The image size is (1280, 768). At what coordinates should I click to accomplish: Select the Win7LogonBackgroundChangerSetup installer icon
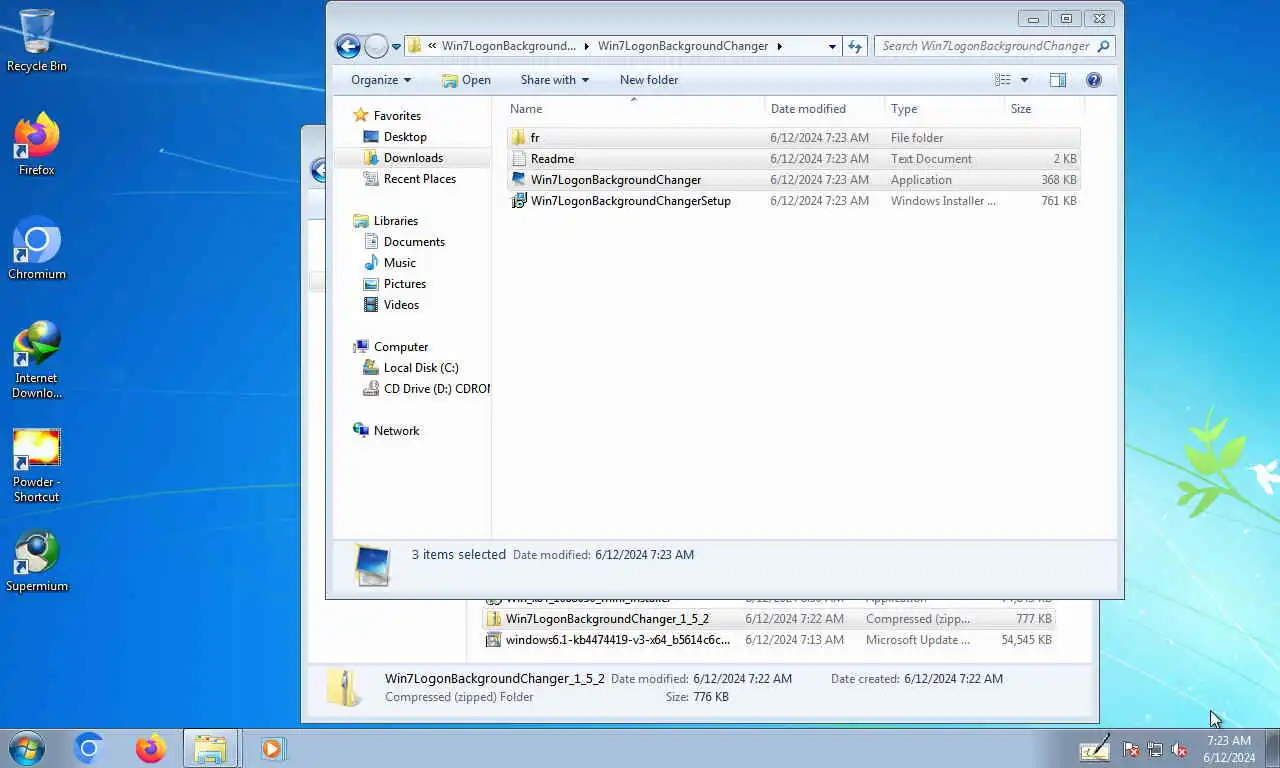coord(518,201)
